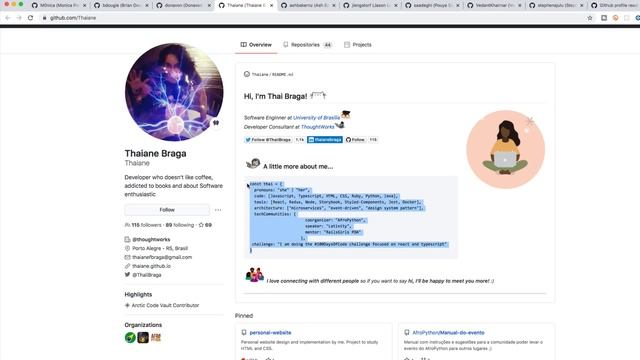
Task: Open the green globe organization avatar
Action: 130,338
